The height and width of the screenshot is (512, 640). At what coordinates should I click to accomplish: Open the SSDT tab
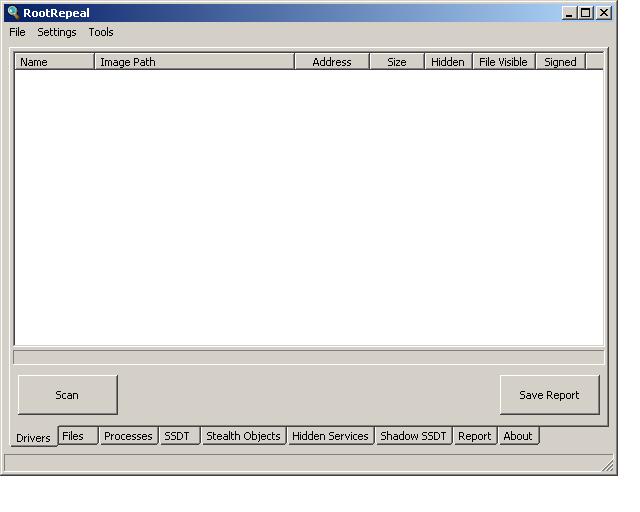180,436
